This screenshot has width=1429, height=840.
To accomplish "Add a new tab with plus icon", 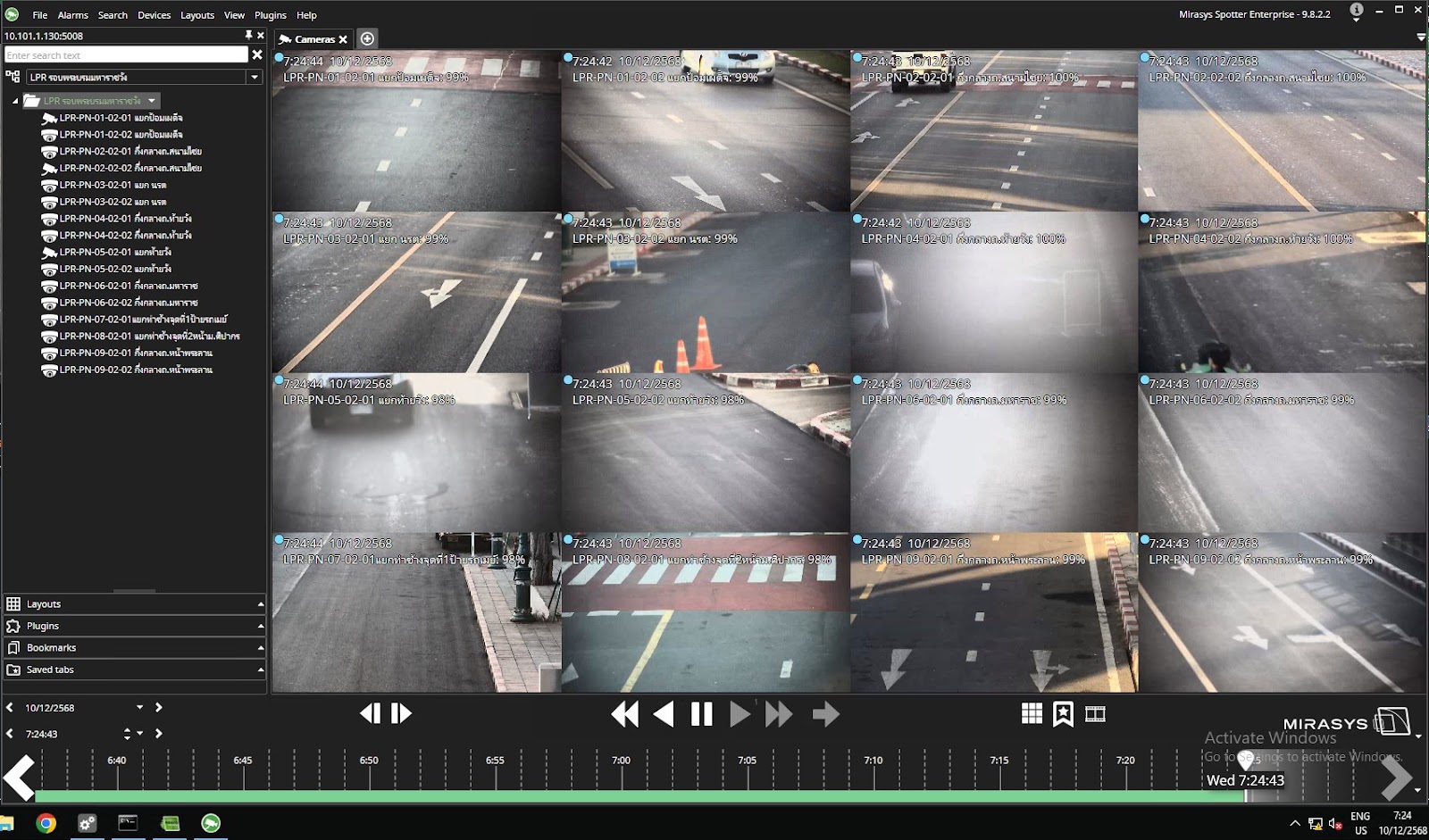I will [x=367, y=38].
